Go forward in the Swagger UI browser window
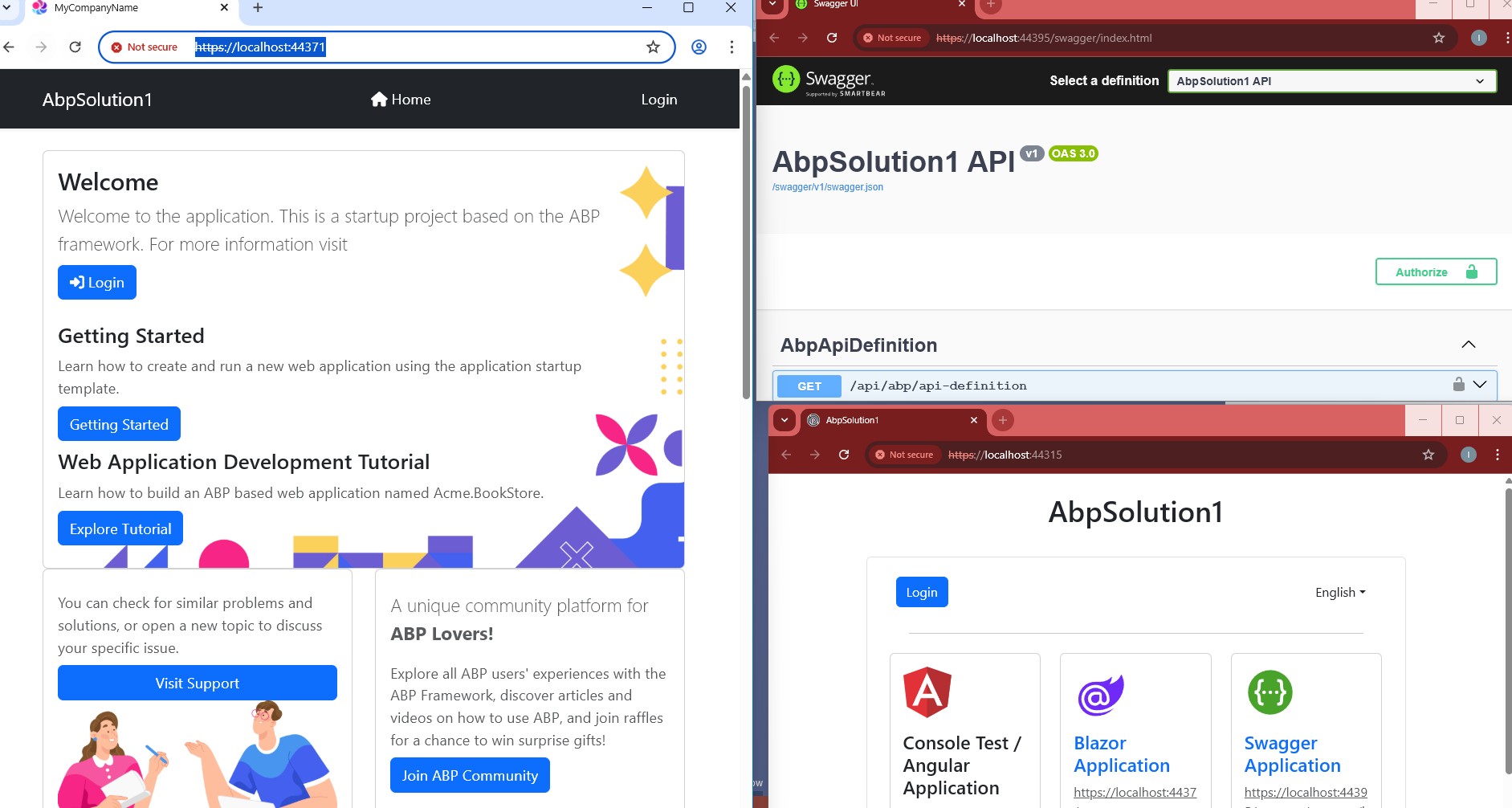The image size is (1512, 808). pos(803,38)
